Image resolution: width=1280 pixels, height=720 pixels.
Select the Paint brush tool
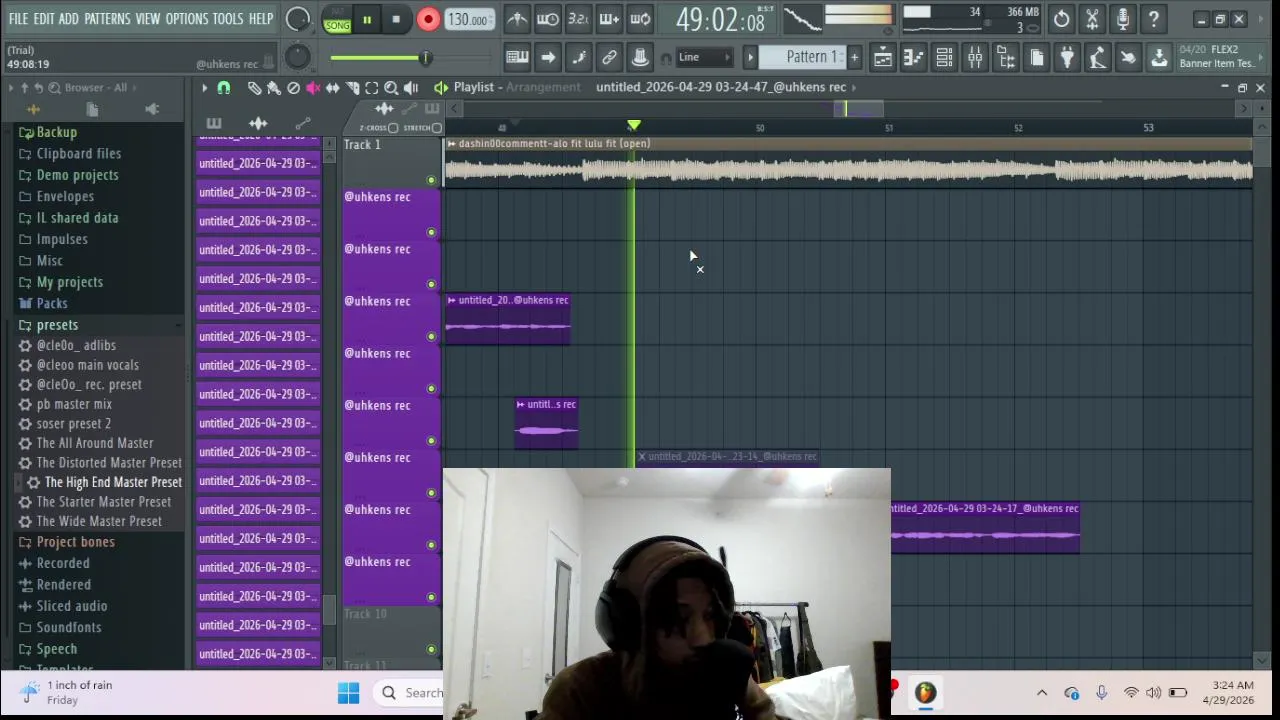273,88
